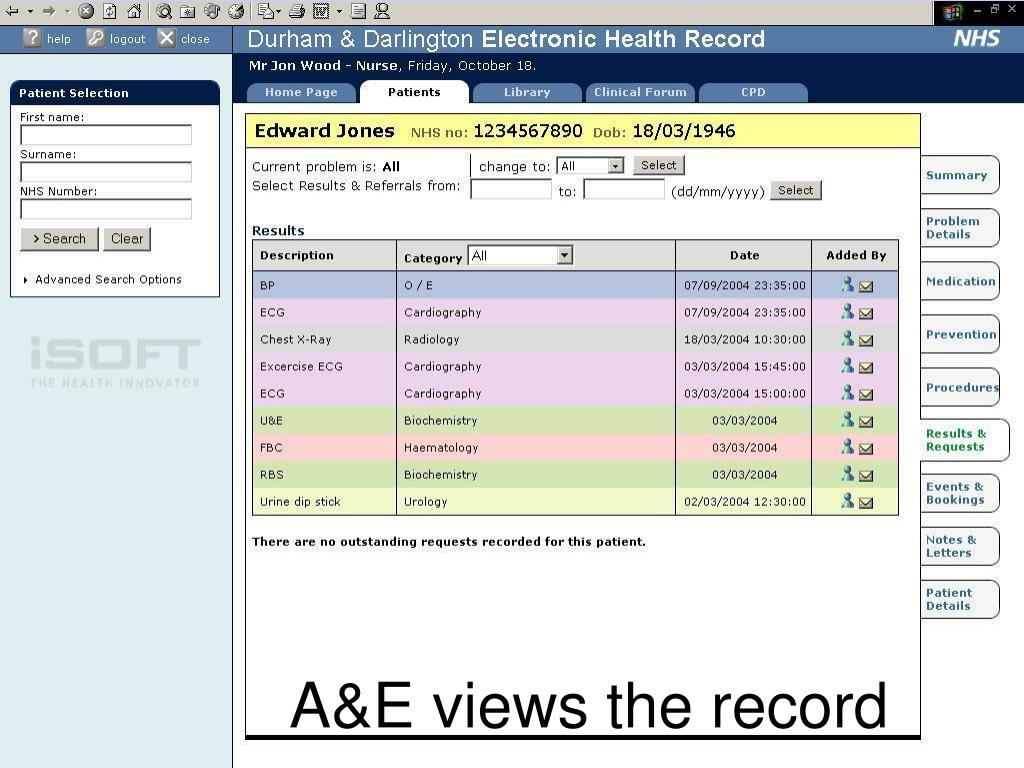Screen dimensions: 1024x768
Task: Open the History clock toolbar icon
Action: [x=236, y=10]
